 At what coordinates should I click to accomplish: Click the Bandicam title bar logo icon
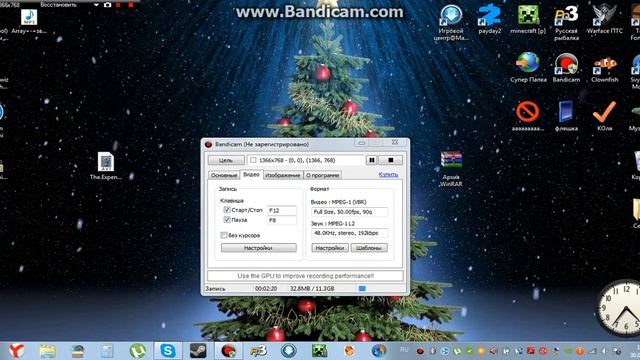[x=209, y=144]
